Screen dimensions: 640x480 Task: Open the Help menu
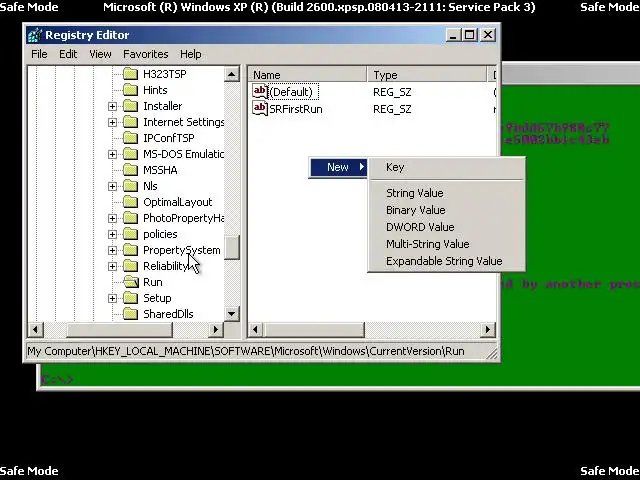tap(191, 54)
